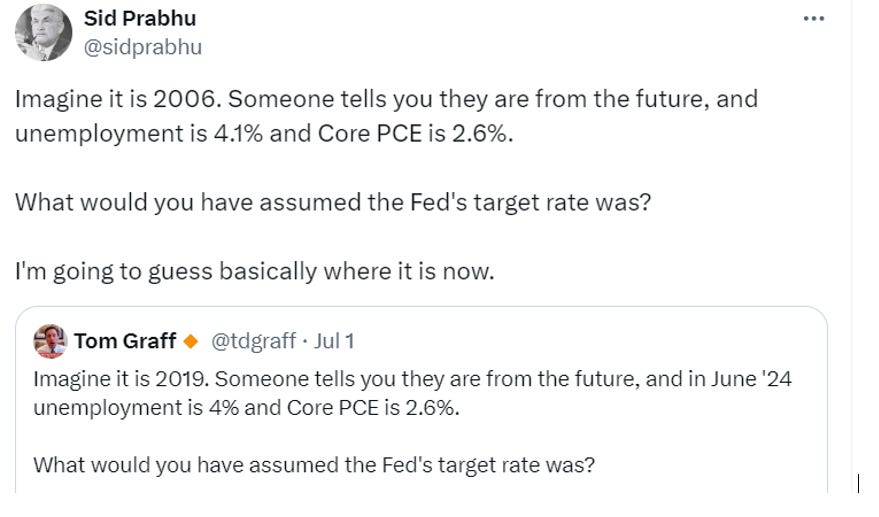Open the Sid Prabhu display name link
The image size is (879, 517).
click(139, 18)
